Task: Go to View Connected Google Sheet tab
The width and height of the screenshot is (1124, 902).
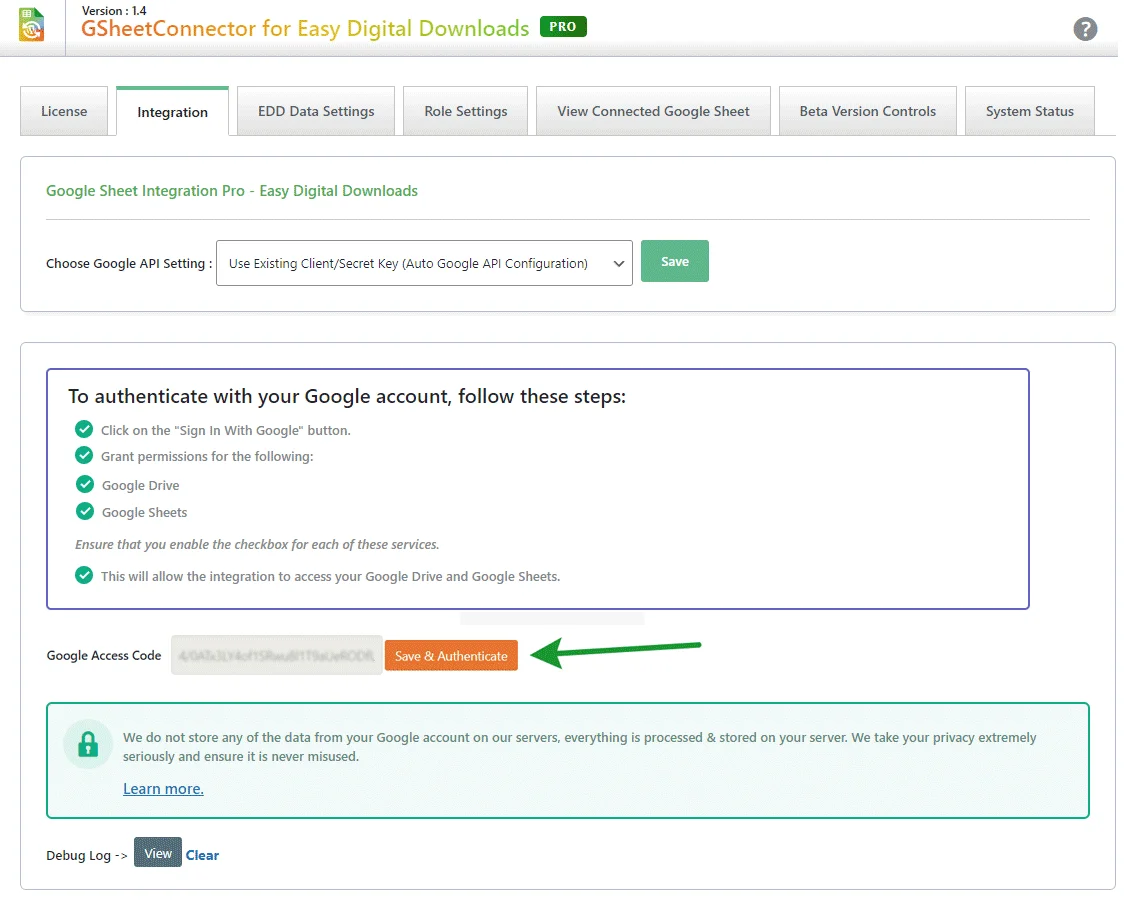Action: pyautogui.click(x=653, y=111)
